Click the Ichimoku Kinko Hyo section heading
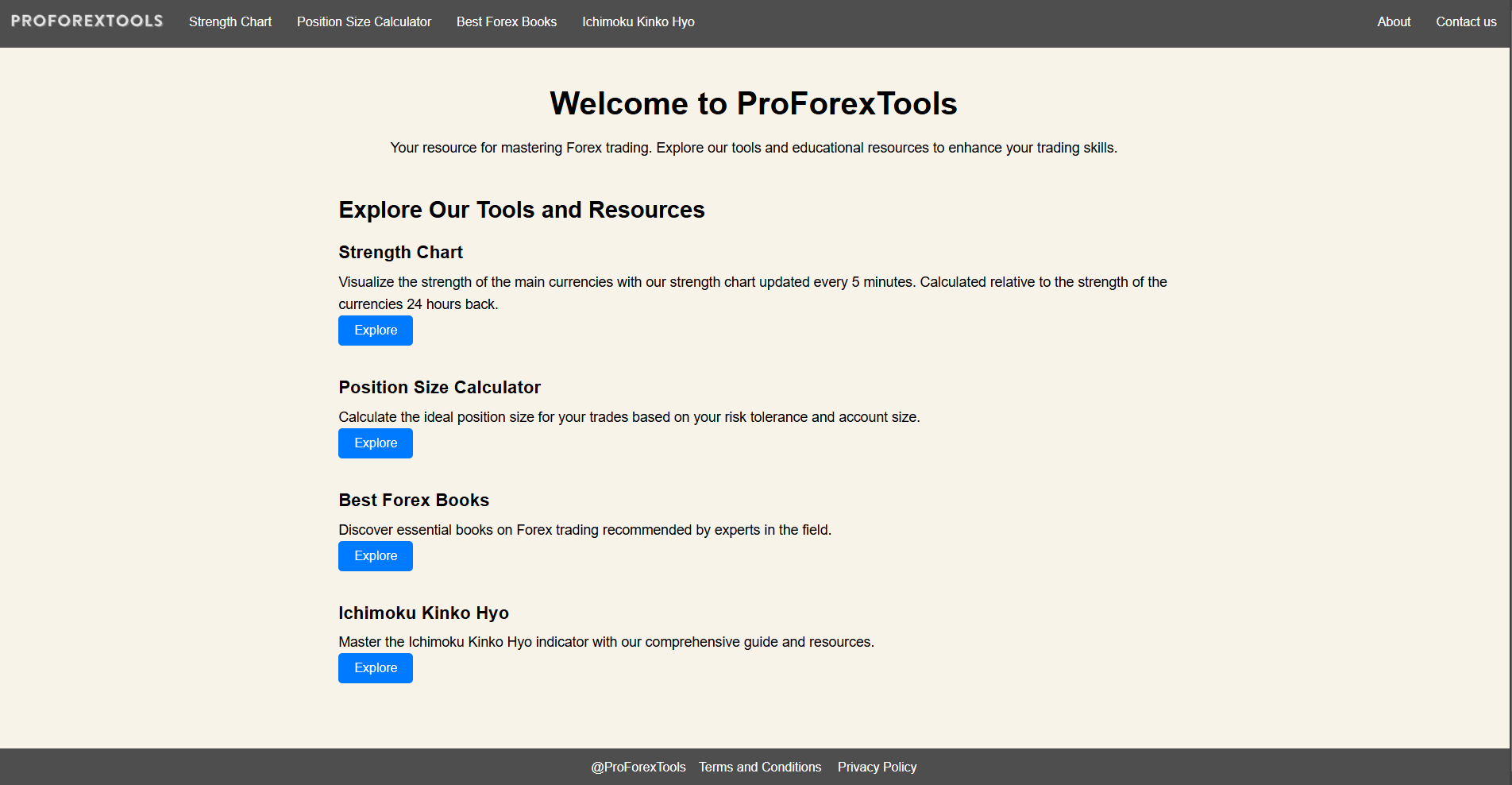Screen dimensions: 1512x785 pyautogui.click(x=423, y=613)
